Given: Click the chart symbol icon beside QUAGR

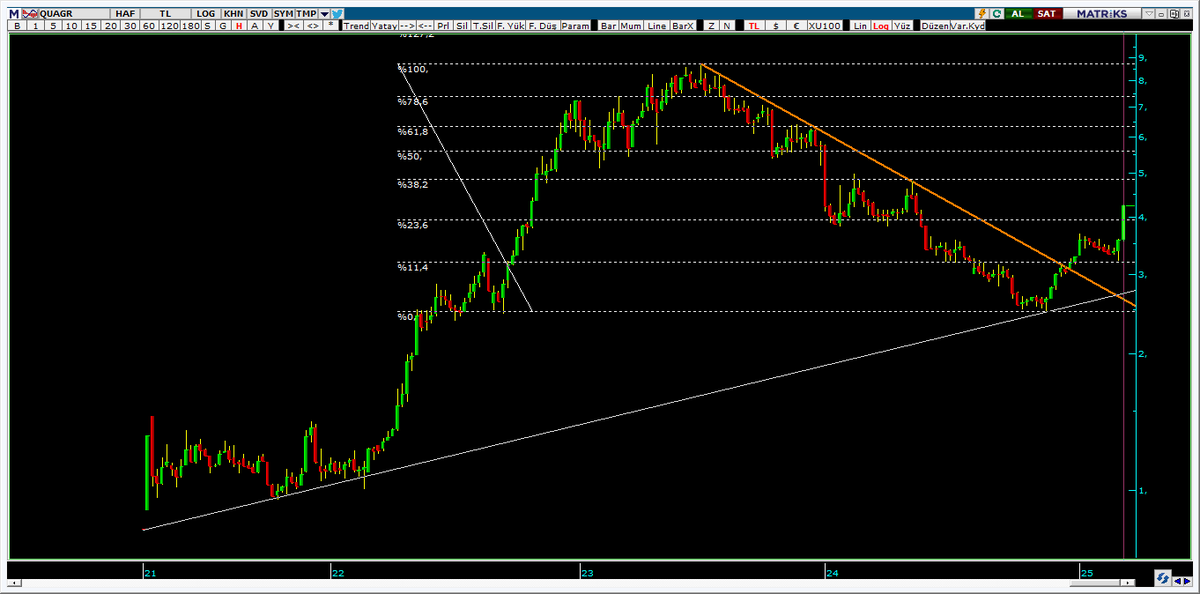Looking at the screenshot, I should 30,14.
